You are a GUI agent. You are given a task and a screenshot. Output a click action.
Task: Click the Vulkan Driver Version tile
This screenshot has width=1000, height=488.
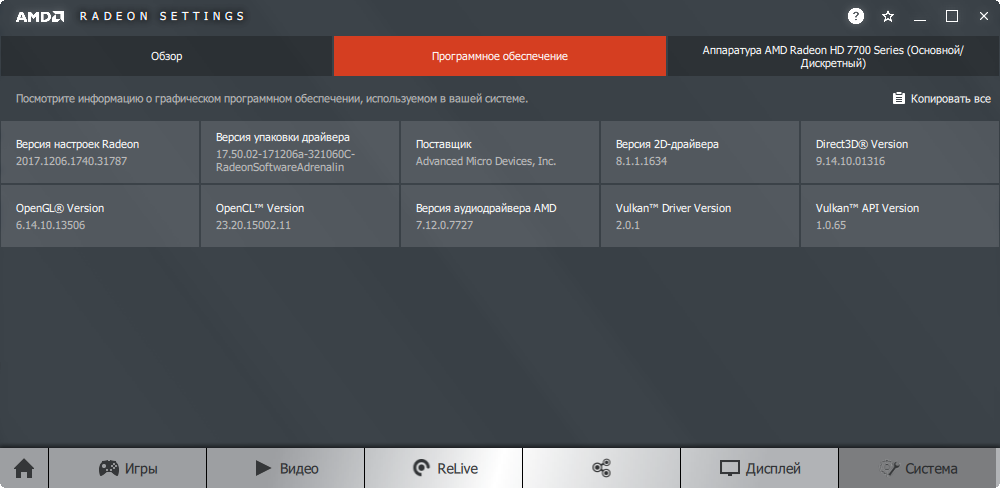click(x=700, y=216)
